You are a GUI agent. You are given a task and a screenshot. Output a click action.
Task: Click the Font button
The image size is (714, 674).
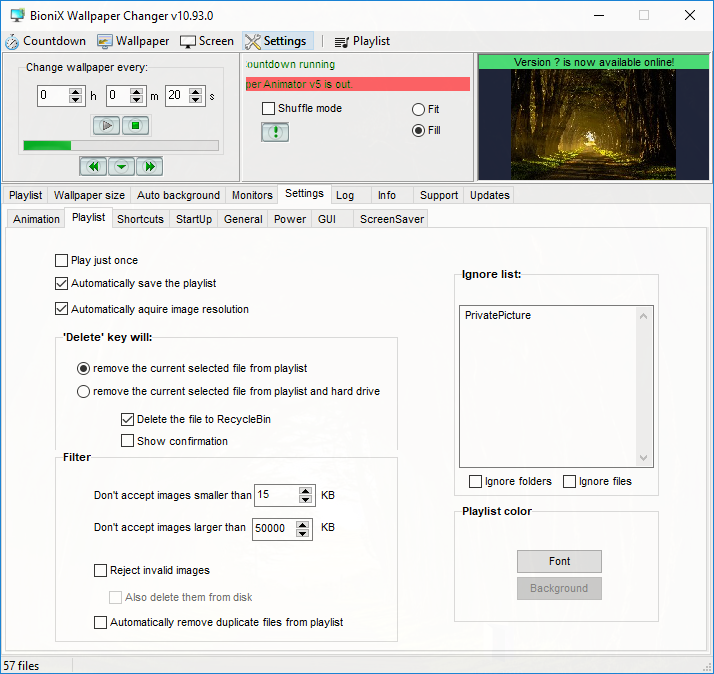[x=559, y=561]
